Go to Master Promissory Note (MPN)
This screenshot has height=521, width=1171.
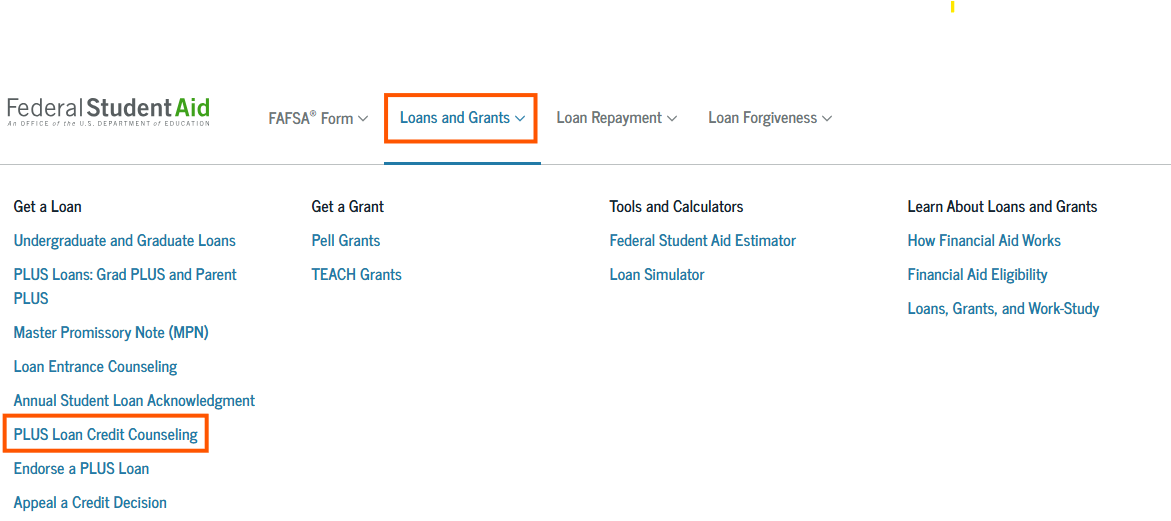111,333
